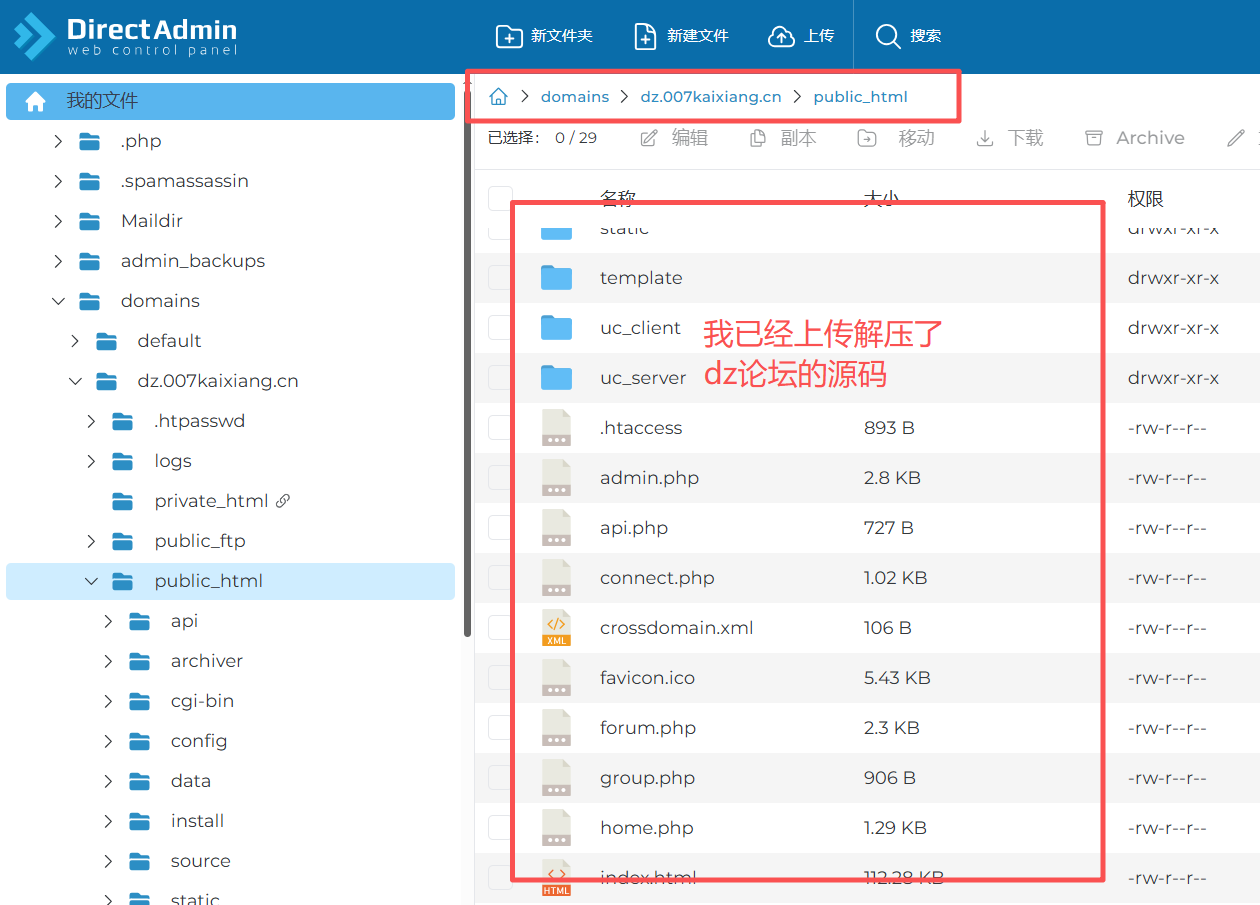This screenshot has height=905, width=1260.
Task: Click the upload cloud icon
Action: click(x=781, y=37)
